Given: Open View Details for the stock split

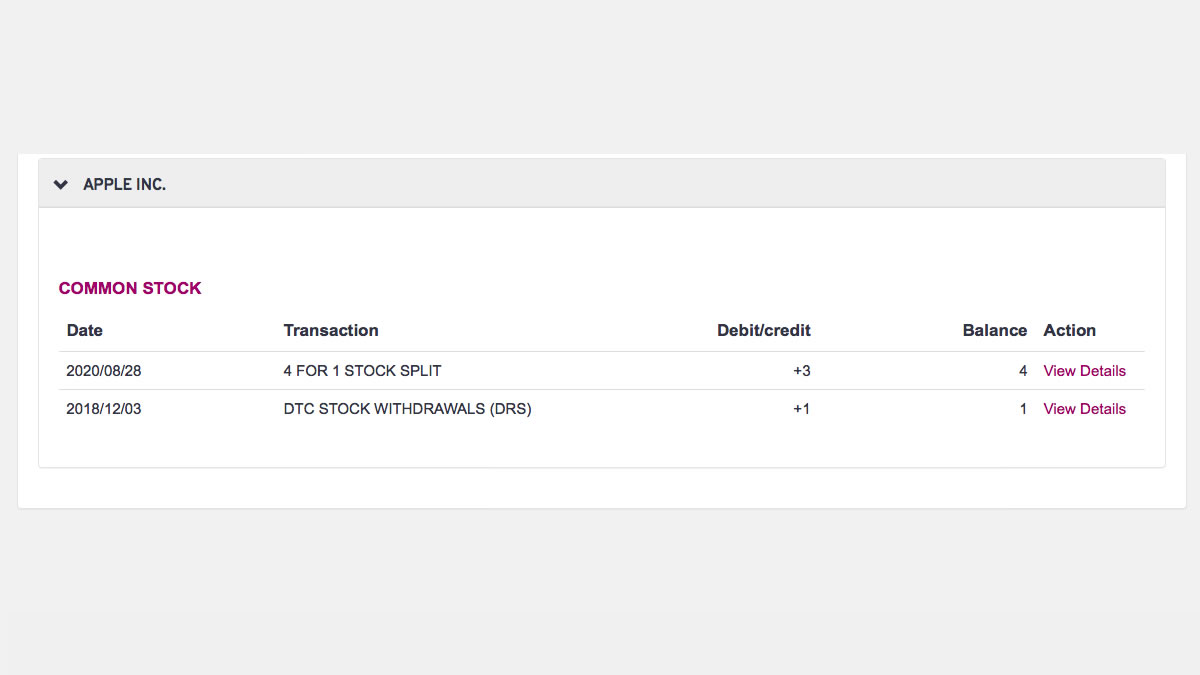Looking at the screenshot, I should tap(1085, 371).
